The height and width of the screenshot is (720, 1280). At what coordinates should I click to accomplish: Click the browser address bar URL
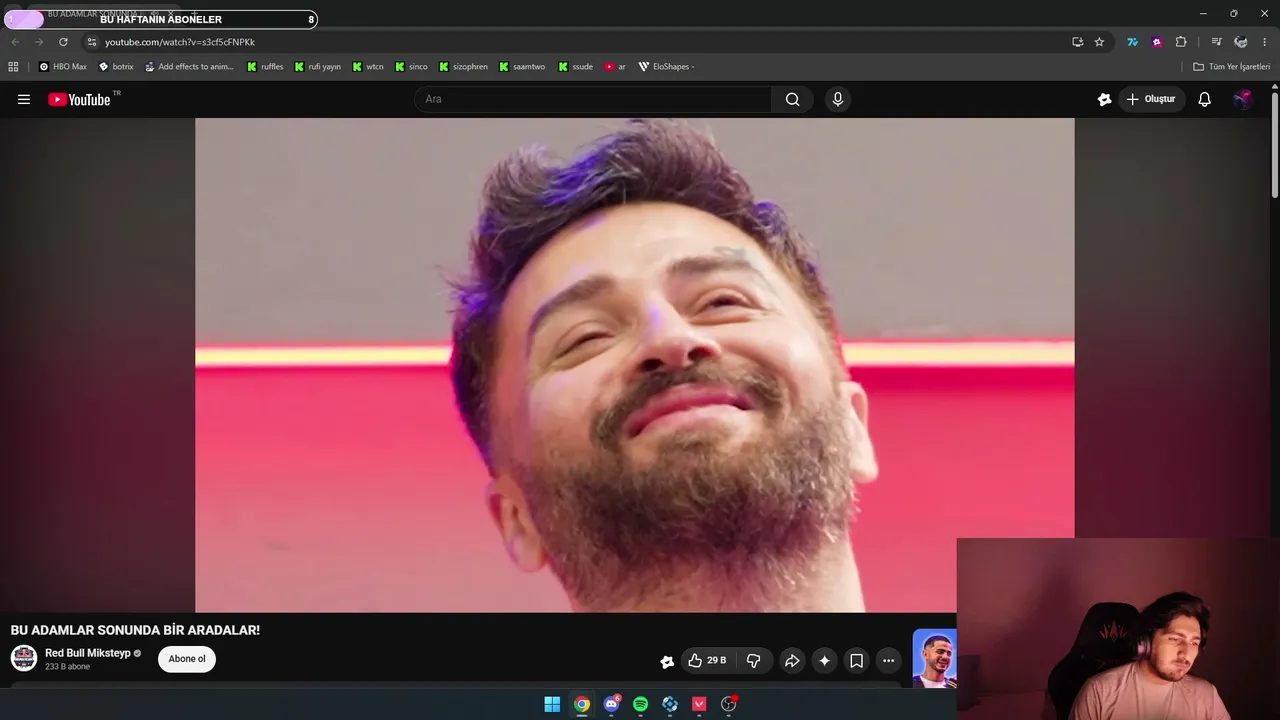coord(180,42)
